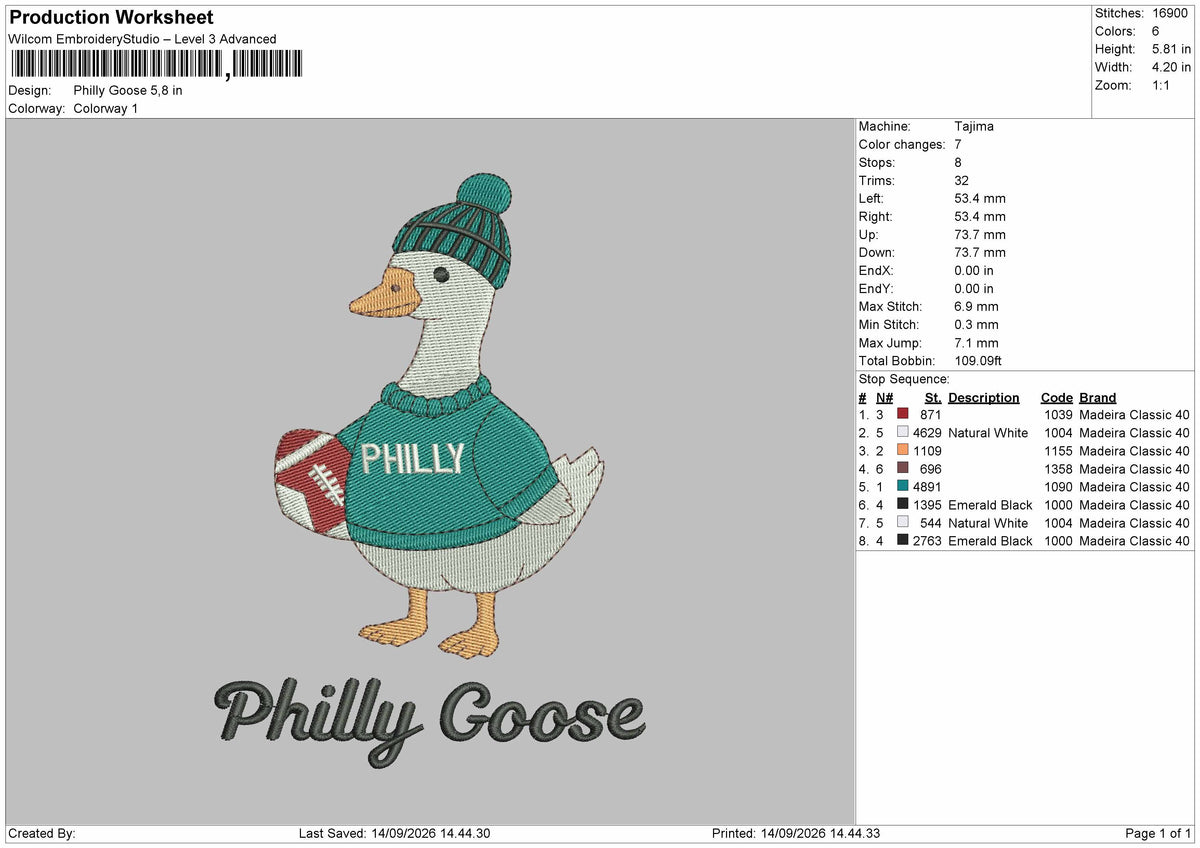This screenshot has width=1200, height=848.
Task: Click stitch count '1109' in row 3
Action: [x=927, y=451]
